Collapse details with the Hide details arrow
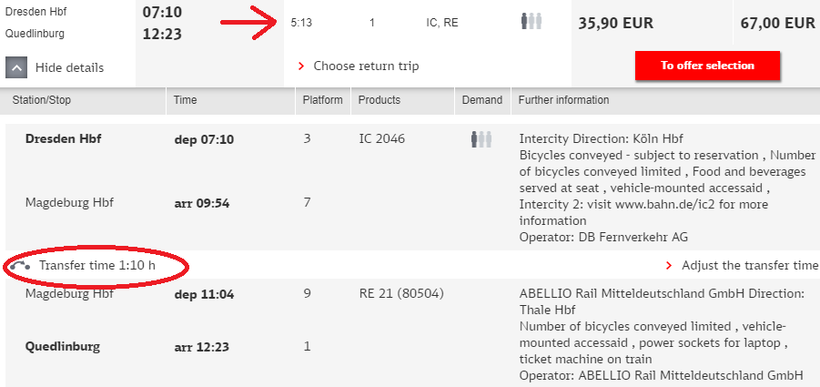Viewport: 820px width, 387px height. point(16,67)
